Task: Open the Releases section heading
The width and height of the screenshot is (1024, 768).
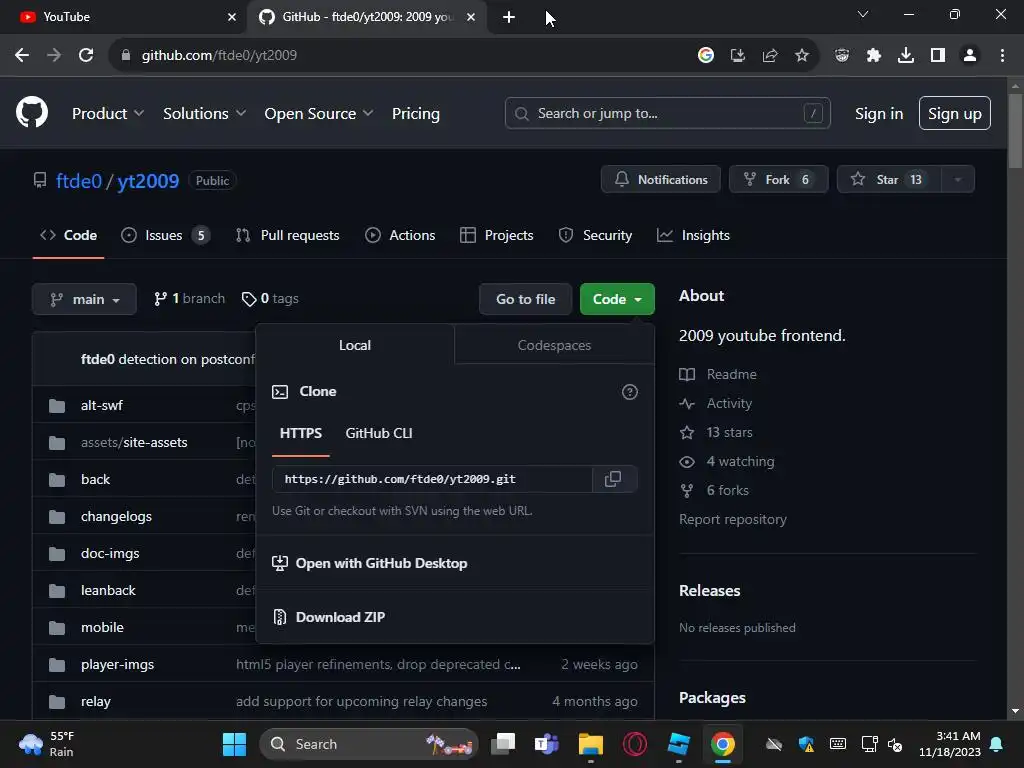Action: [x=709, y=590]
